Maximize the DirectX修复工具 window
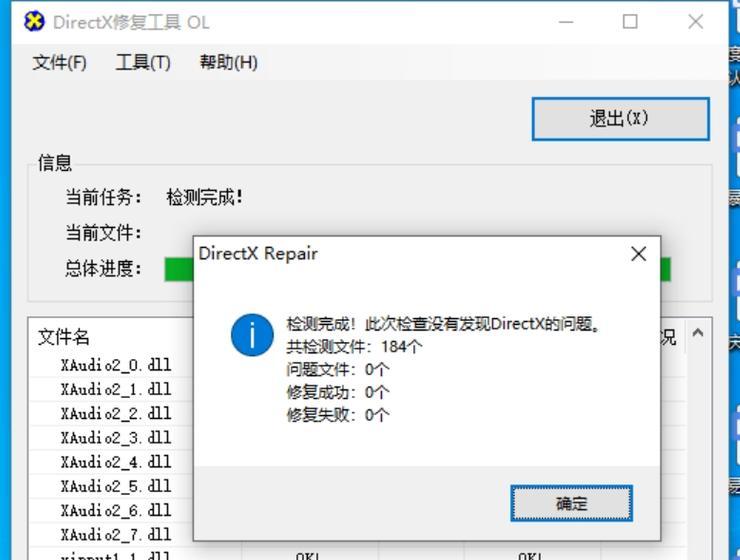740x560 pixels. (x=630, y=22)
